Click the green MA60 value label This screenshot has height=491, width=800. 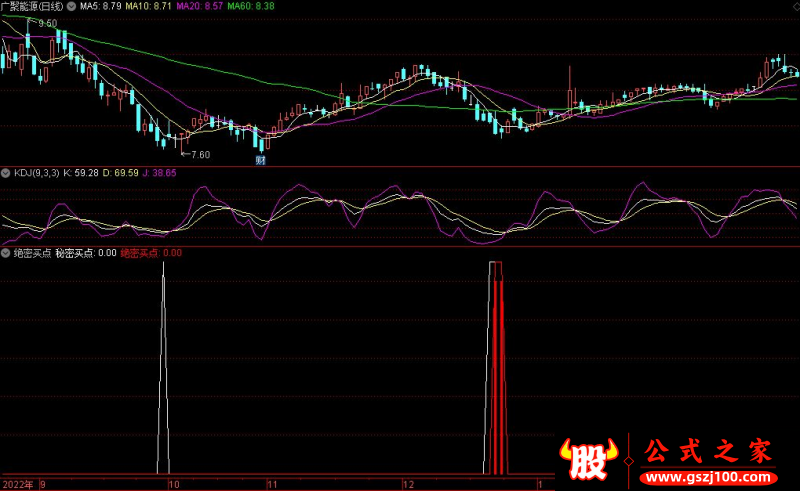tap(251, 6)
